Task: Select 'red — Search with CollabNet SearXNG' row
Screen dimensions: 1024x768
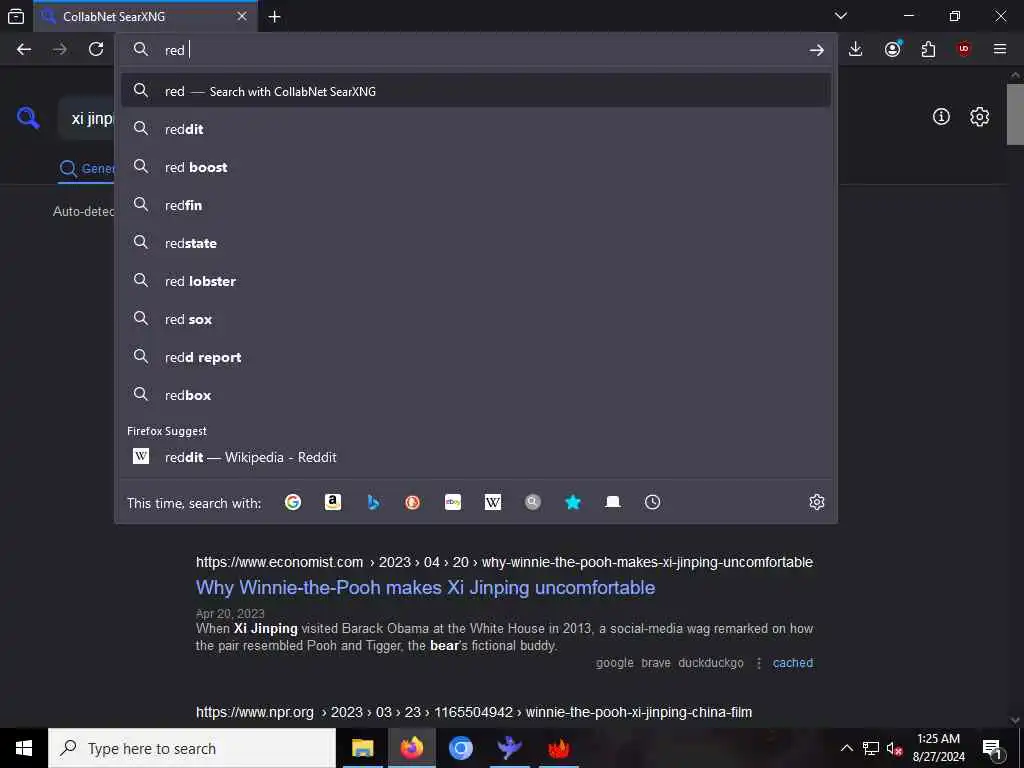Action: (x=475, y=91)
